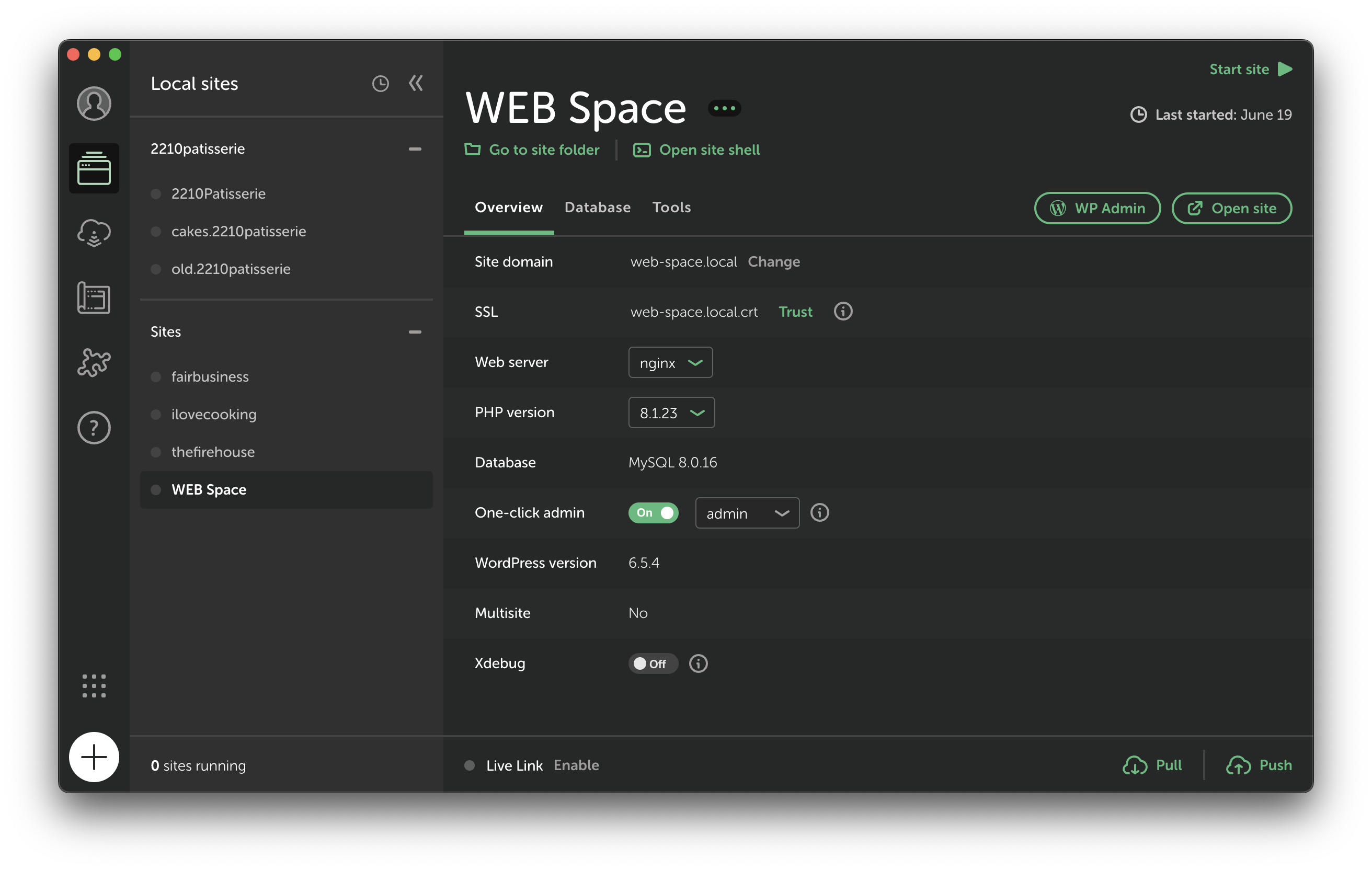
Task: Open the nine-dot apps grid icon
Action: [x=94, y=686]
